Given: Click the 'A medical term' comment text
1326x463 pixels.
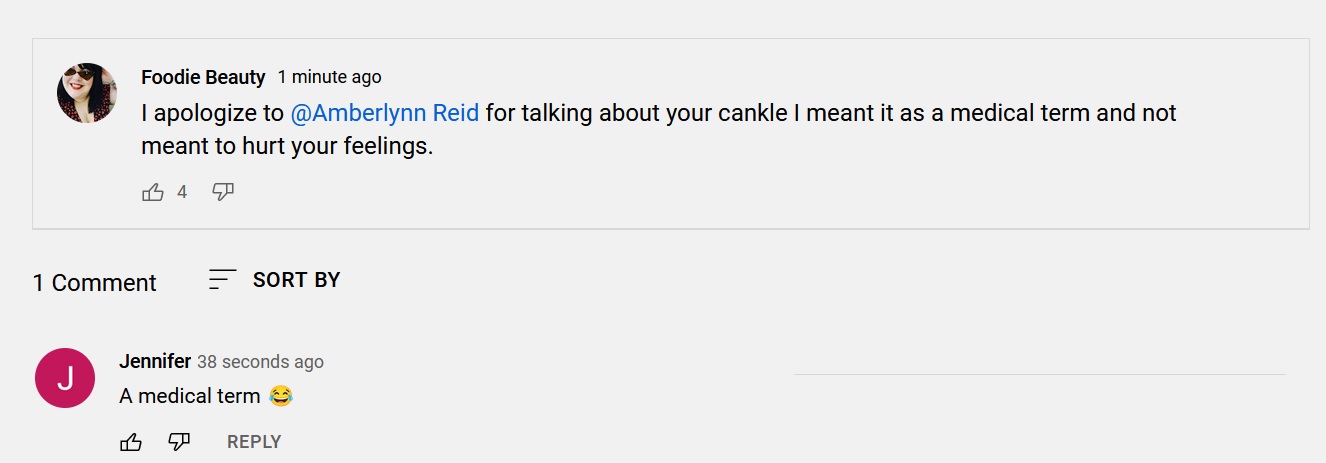Looking at the screenshot, I should (189, 396).
